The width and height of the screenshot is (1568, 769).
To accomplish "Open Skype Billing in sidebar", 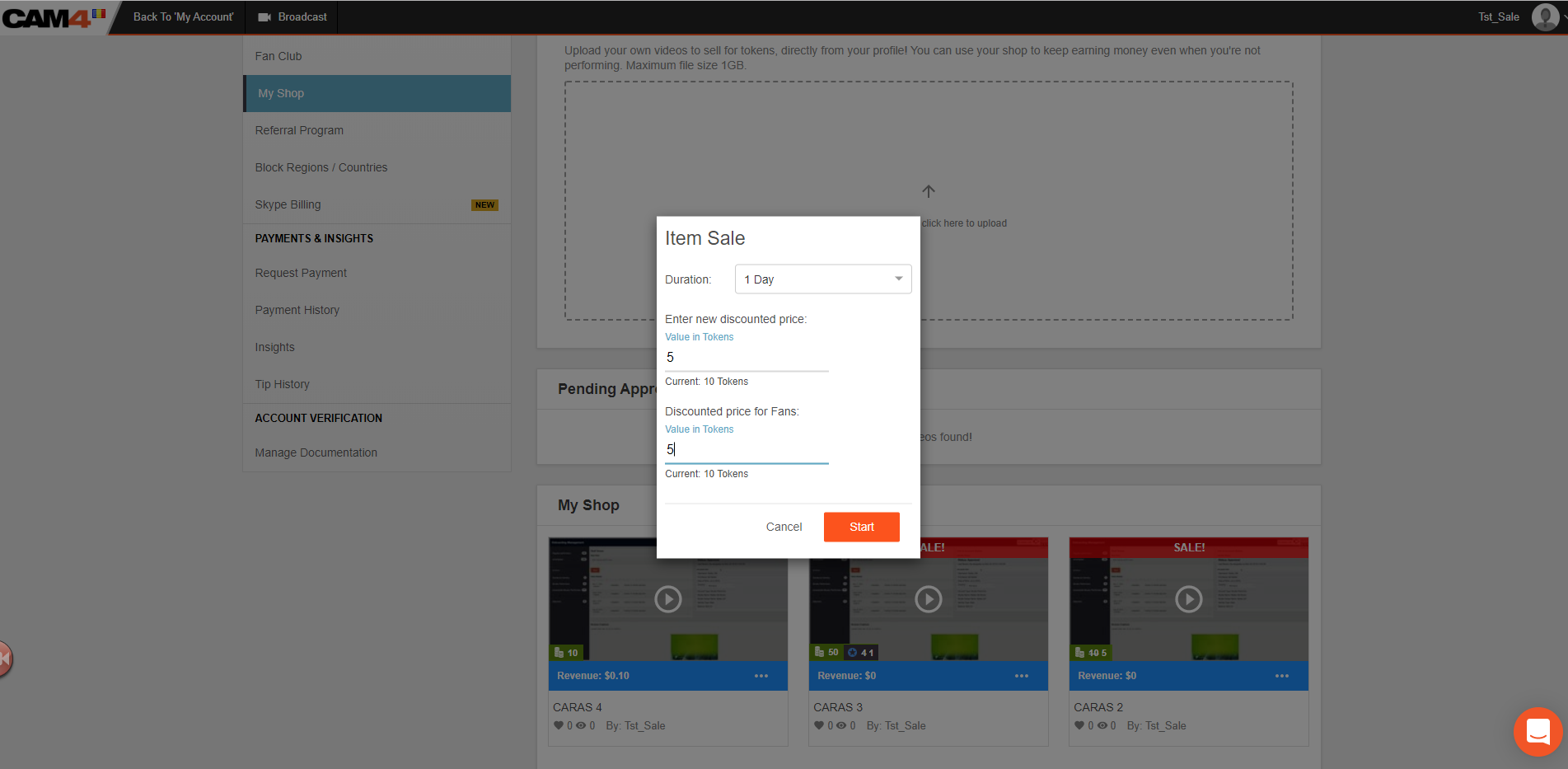I will (288, 204).
